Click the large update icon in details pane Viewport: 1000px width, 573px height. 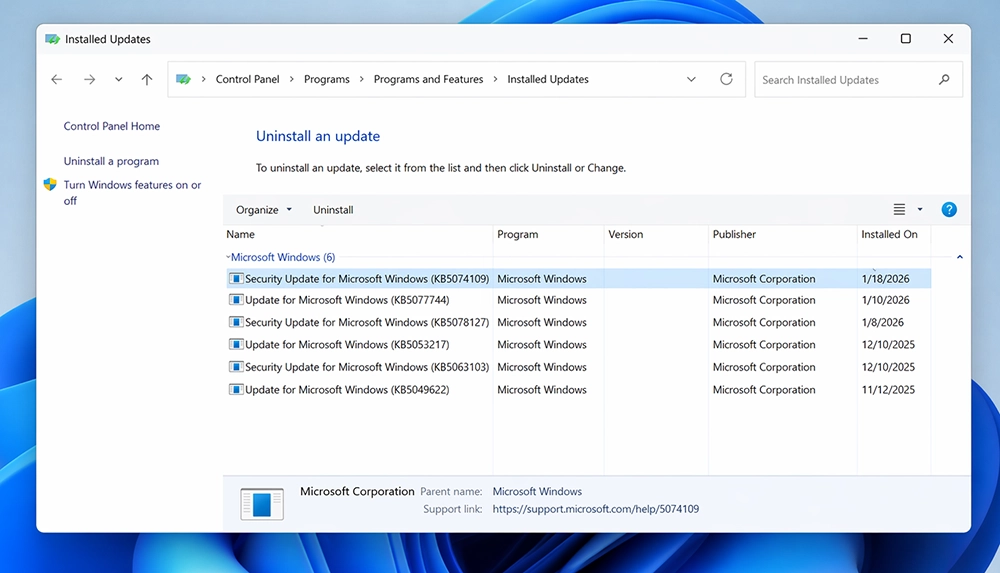pos(262,504)
